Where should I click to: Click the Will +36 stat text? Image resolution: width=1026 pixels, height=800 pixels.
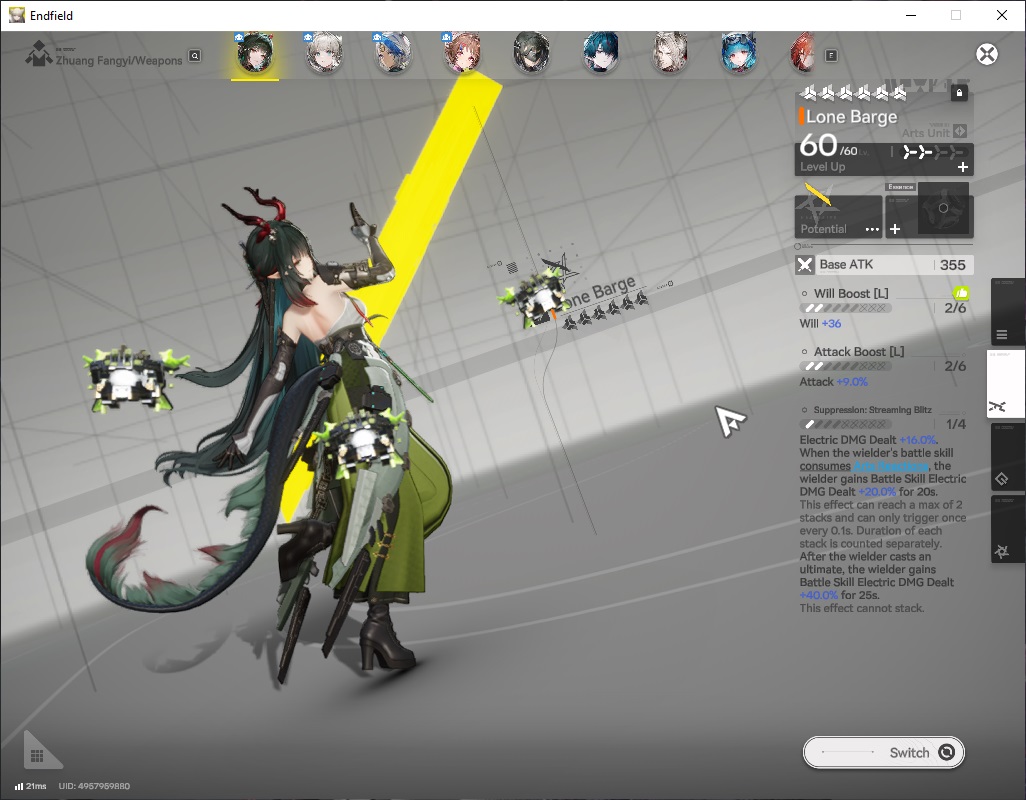pos(820,324)
